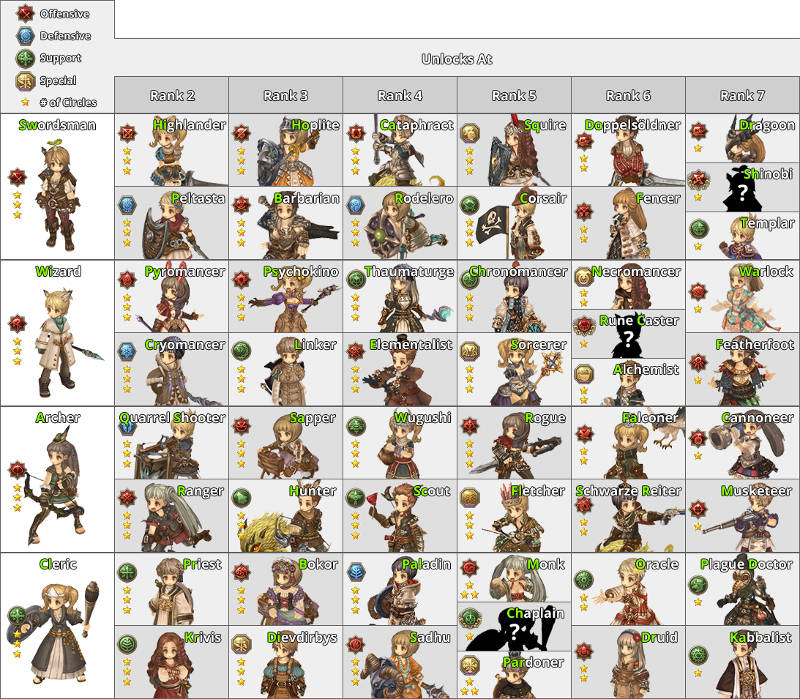Click the gold Special icon in the legend
Viewport: 800px width, 699px height.
click(x=25, y=81)
